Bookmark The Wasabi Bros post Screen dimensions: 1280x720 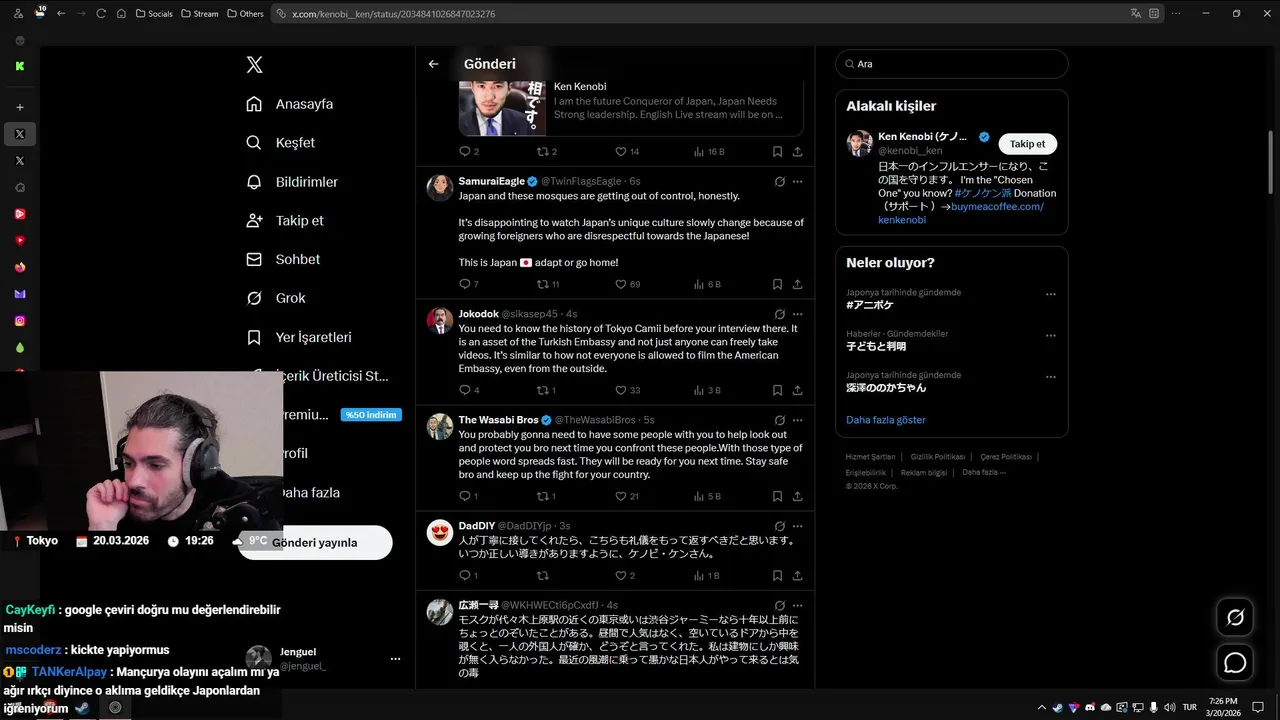(x=777, y=496)
